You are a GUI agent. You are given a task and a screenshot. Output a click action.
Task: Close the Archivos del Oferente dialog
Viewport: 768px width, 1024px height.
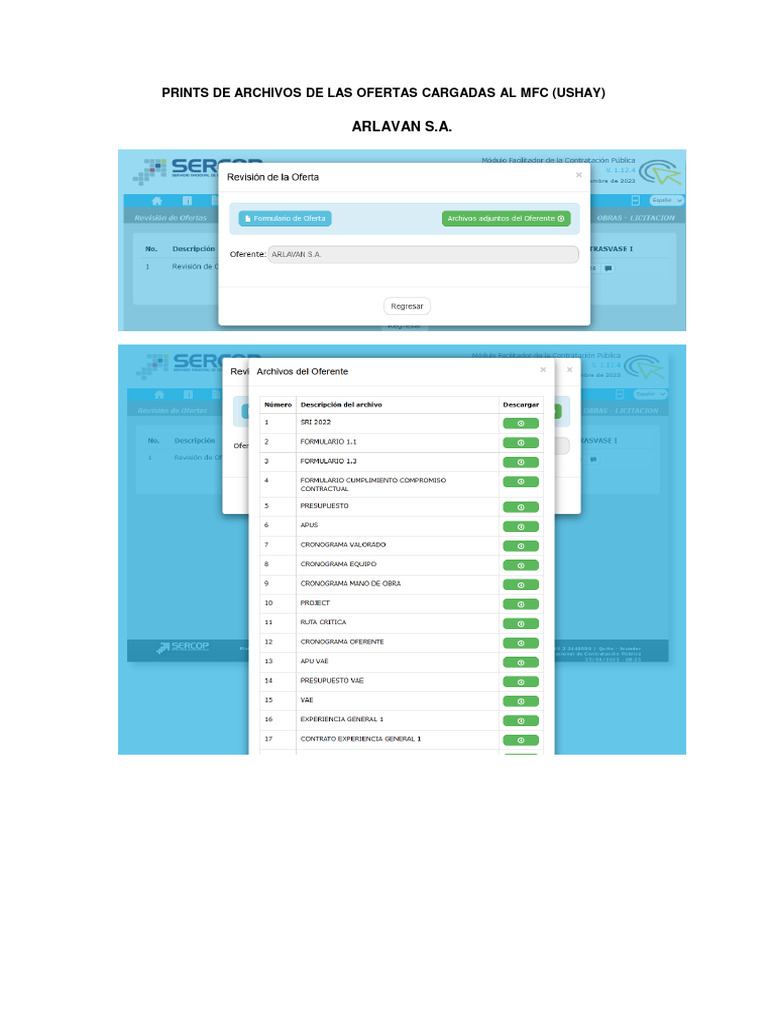coord(543,370)
